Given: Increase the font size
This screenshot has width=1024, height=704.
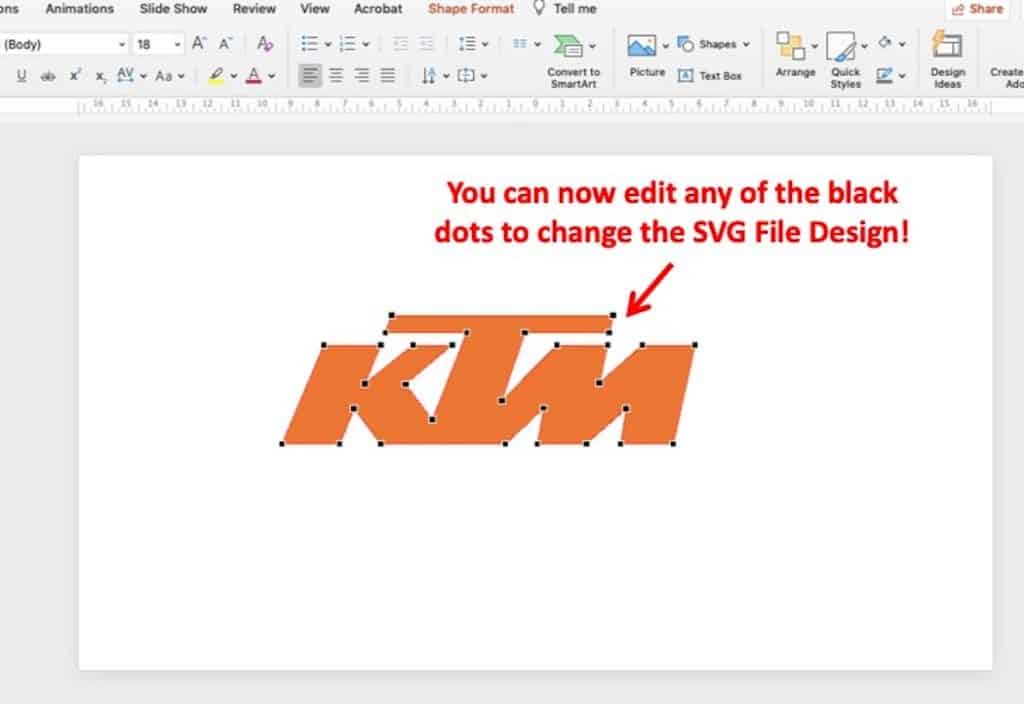Looking at the screenshot, I should [197, 44].
